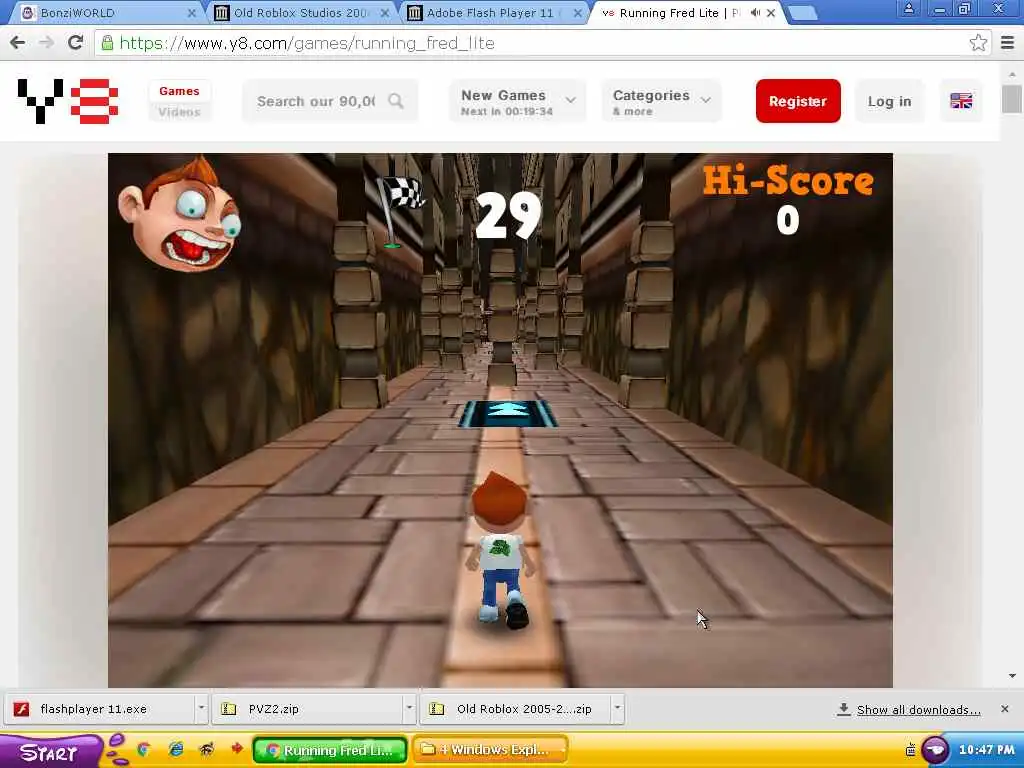Click the Hi-Score label in game
This screenshot has height=768, width=1024.
788,180
